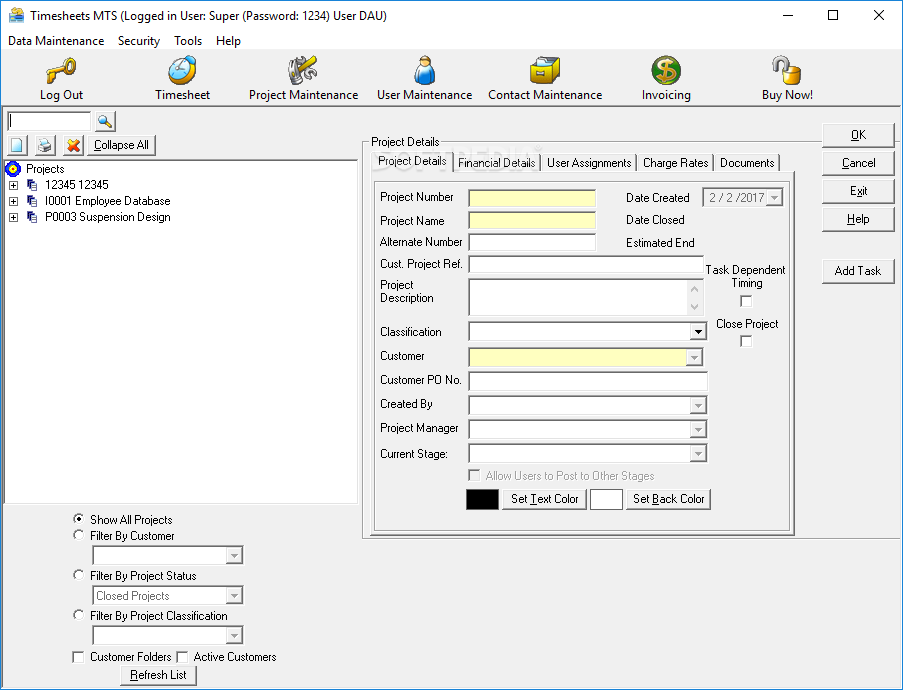Select the Projects root target icon
This screenshot has height=690, width=903.
[13, 169]
